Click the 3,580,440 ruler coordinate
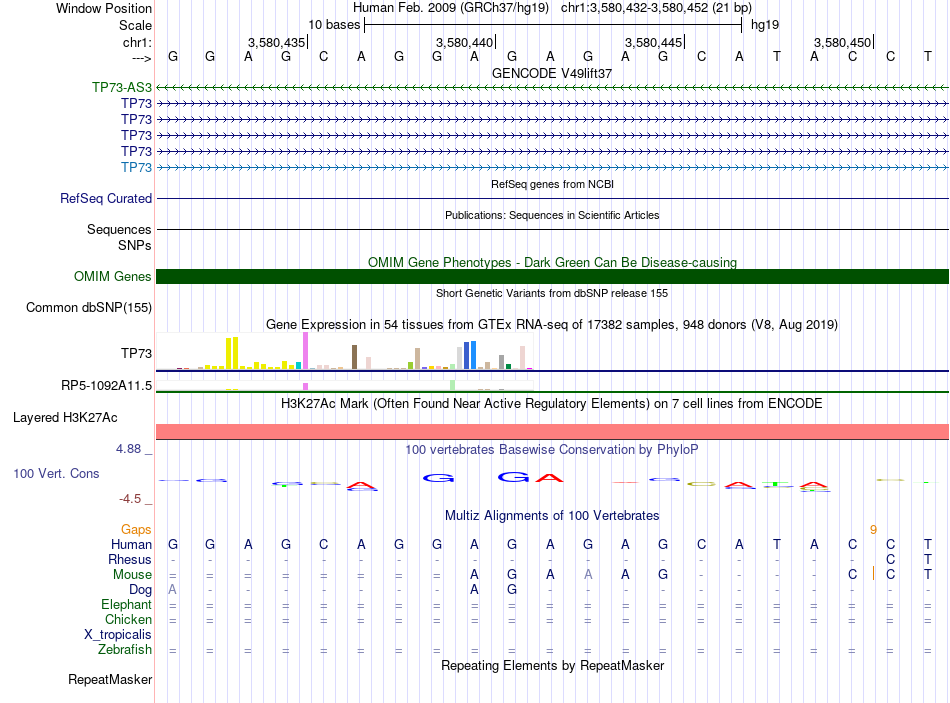This screenshot has width=950, height=703. coord(465,42)
